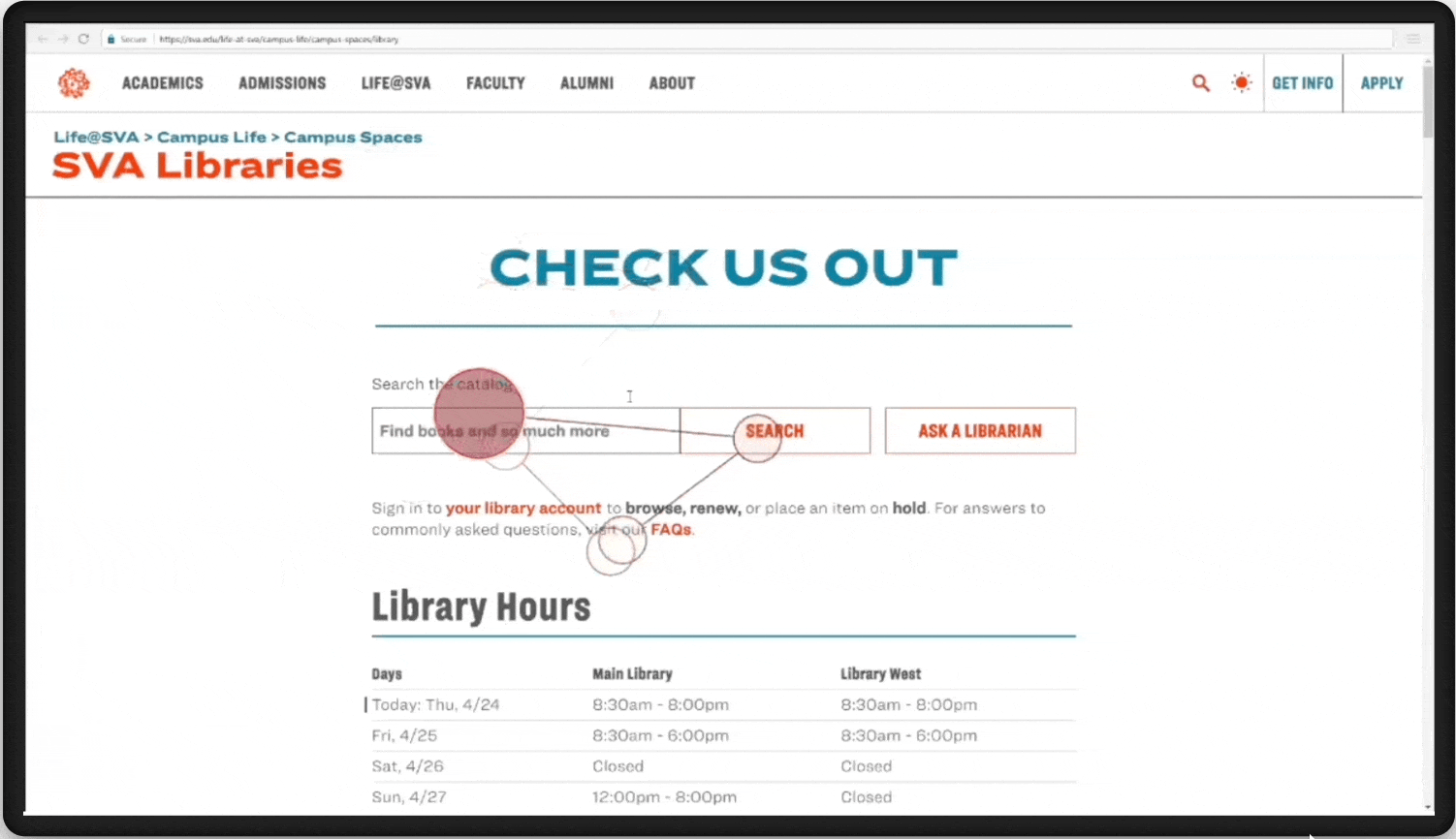
Task: Open the 'your library account' link
Action: pyautogui.click(x=522, y=509)
